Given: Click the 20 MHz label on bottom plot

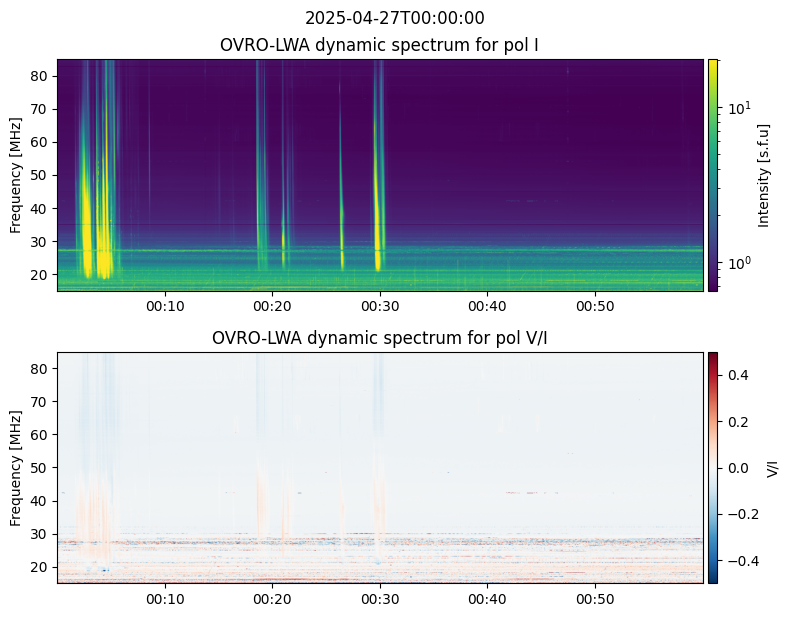Looking at the screenshot, I should click(x=39, y=567).
